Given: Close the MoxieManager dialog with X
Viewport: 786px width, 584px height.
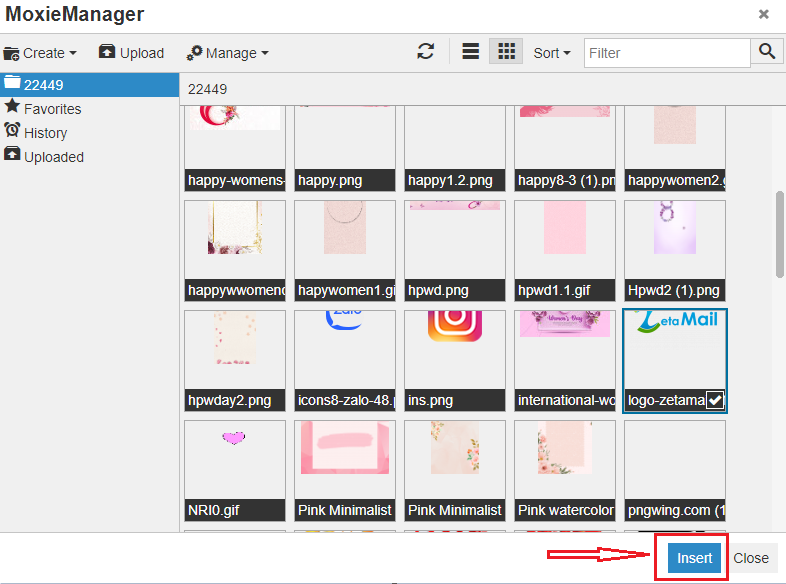Looking at the screenshot, I should coord(763,14).
